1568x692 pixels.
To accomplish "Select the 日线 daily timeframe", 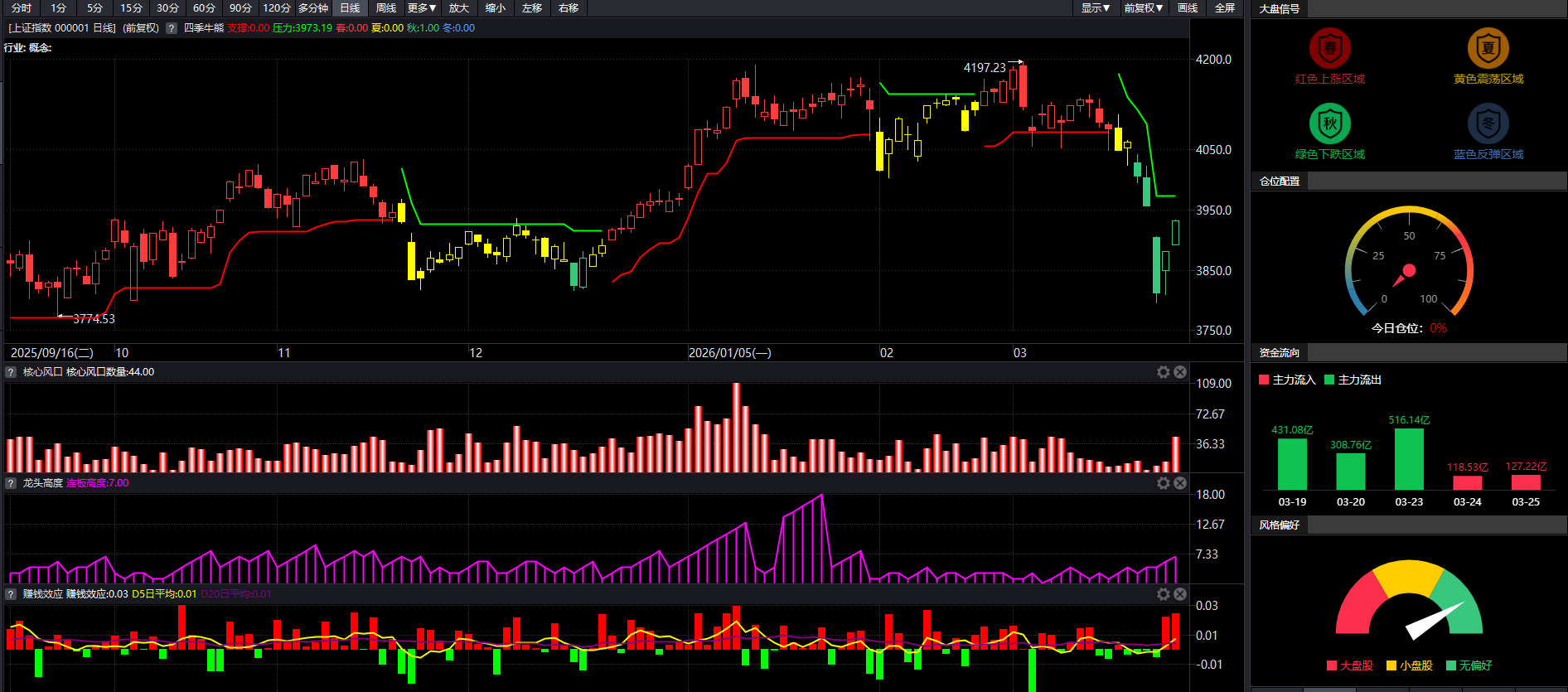I will click(350, 8).
